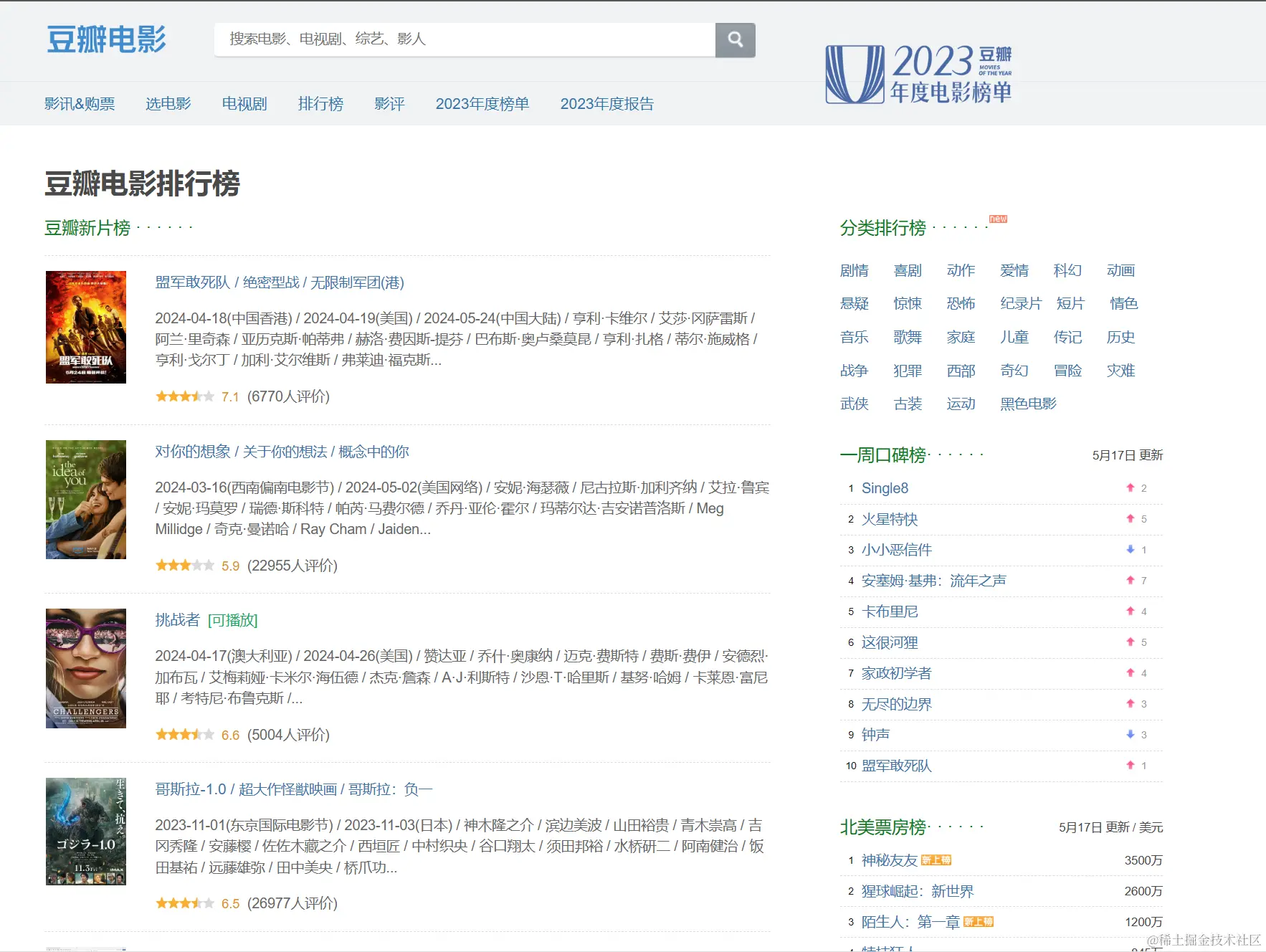Select the 歌舞 category

click(908, 337)
